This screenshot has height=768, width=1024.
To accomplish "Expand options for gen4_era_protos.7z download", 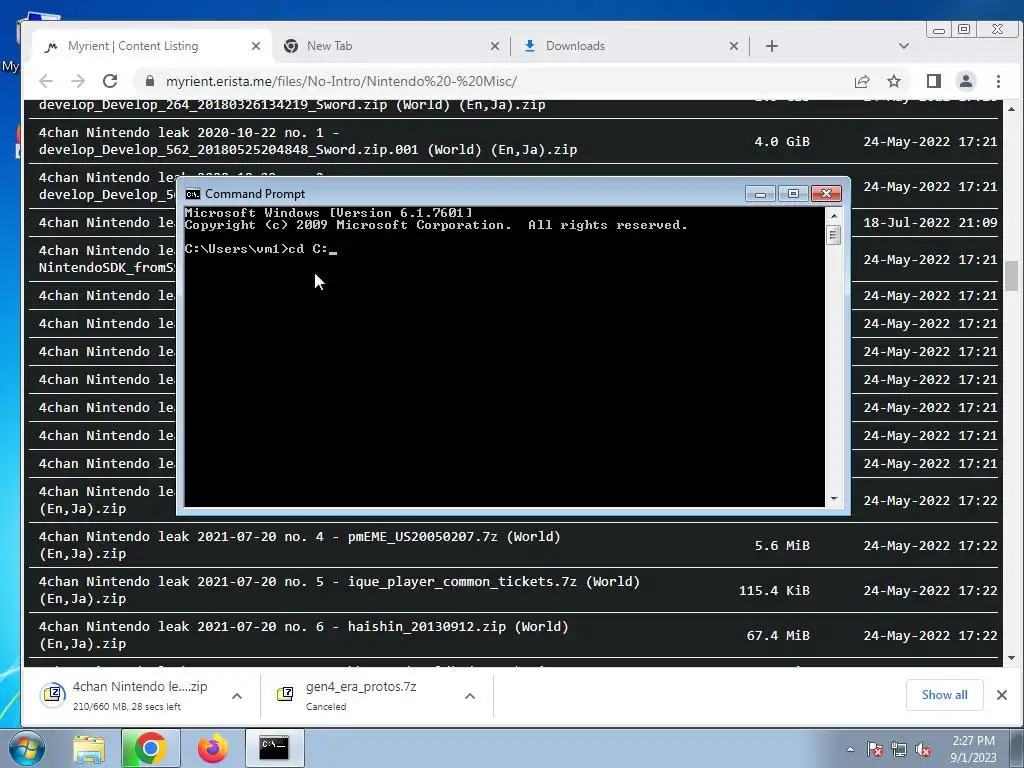I will [x=470, y=696].
